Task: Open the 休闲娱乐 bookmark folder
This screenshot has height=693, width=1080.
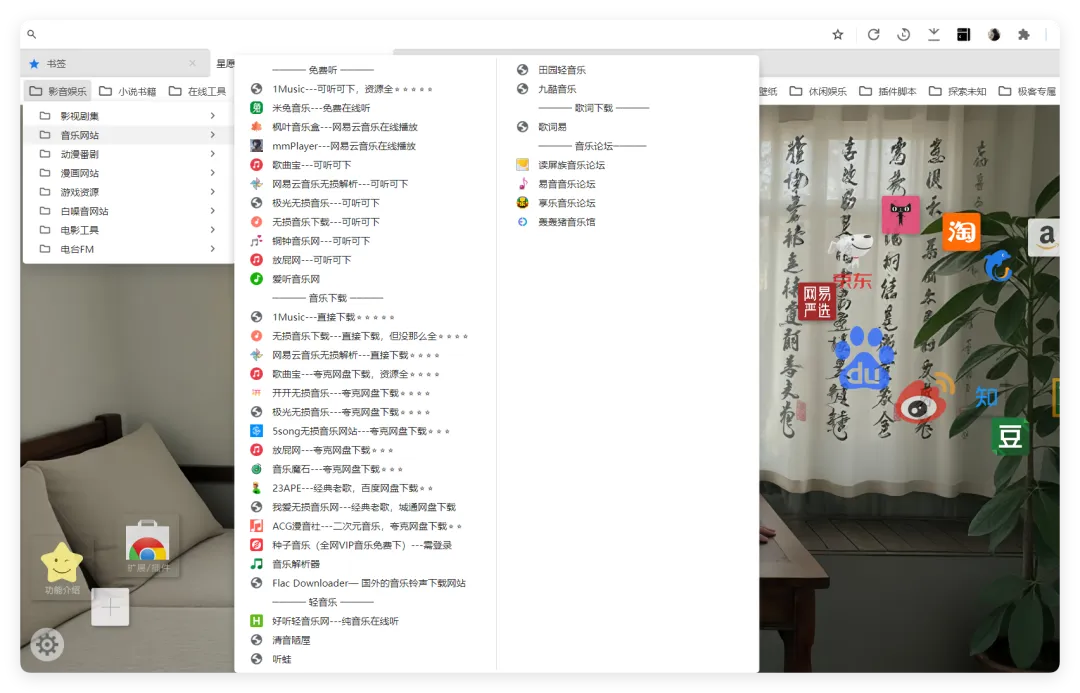Action: (x=818, y=91)
